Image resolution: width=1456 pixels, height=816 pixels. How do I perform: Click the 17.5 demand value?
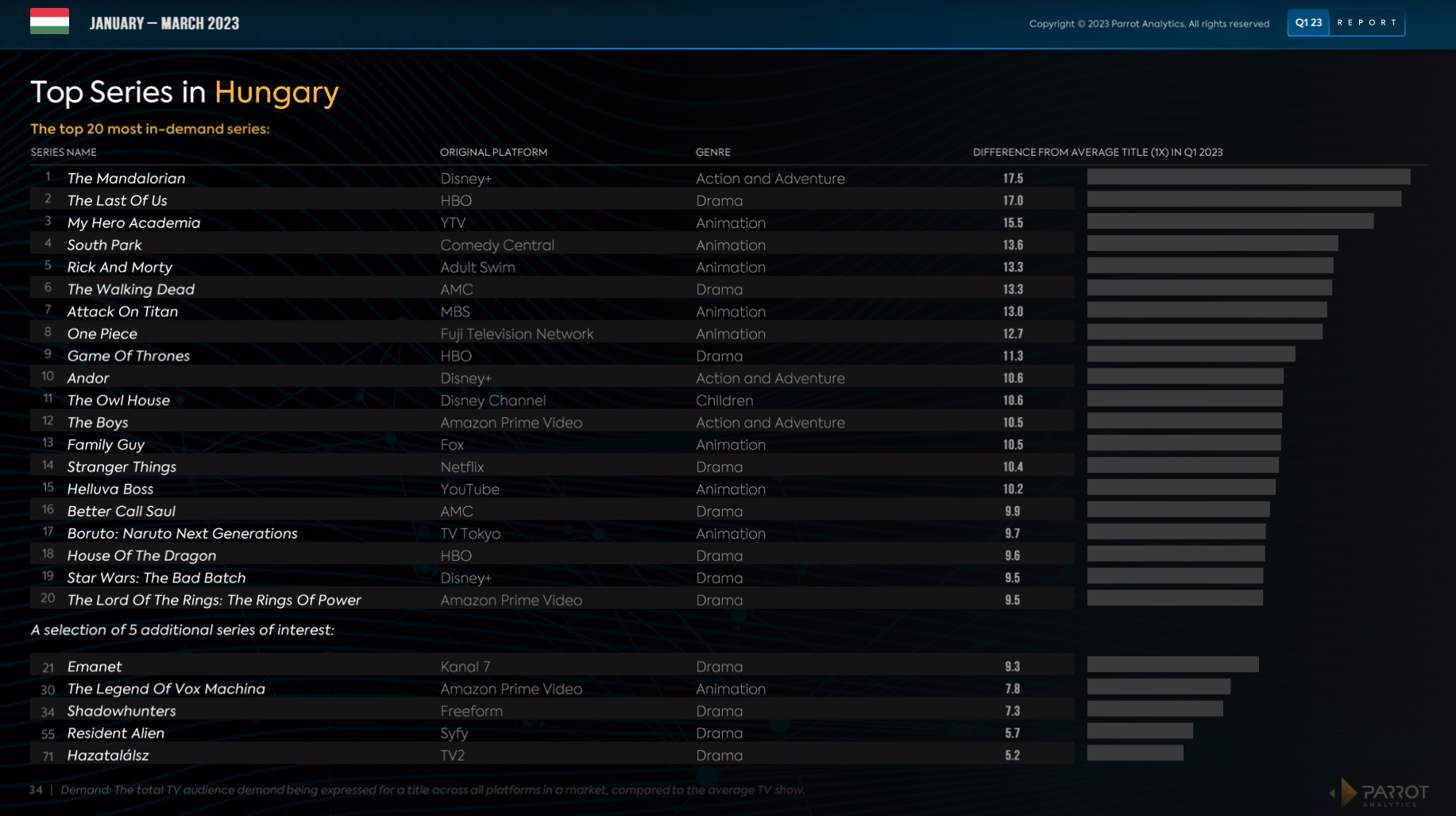pos(1012,179)
